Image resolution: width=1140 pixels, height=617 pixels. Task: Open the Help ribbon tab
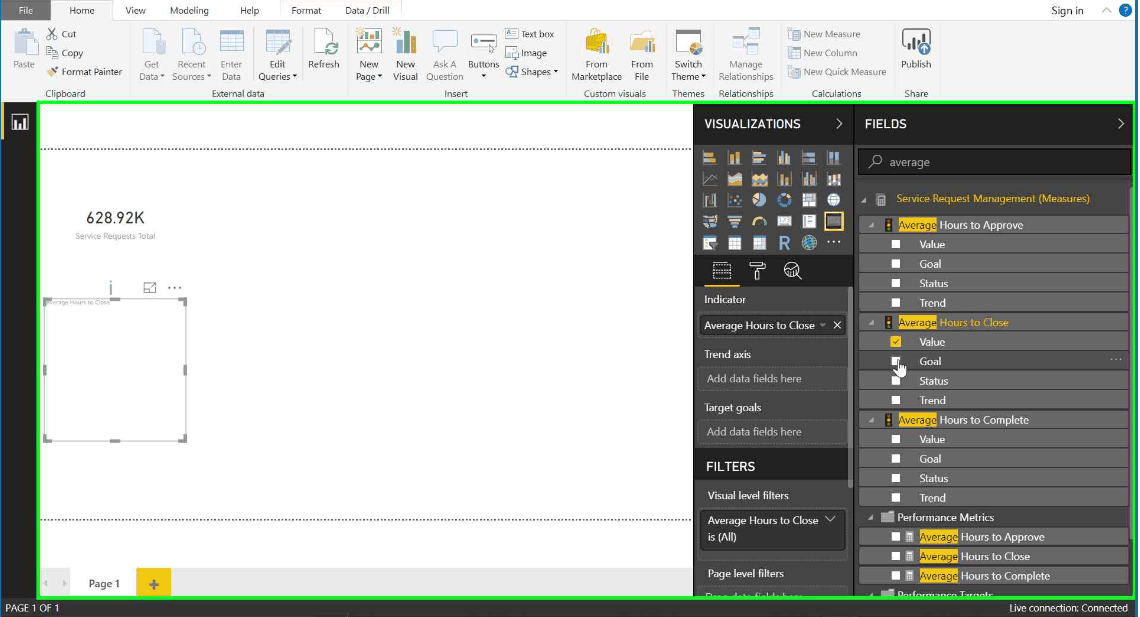pos(249,10)
